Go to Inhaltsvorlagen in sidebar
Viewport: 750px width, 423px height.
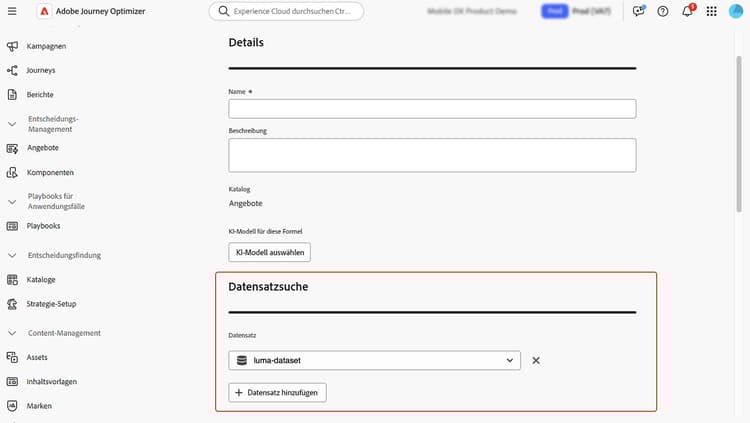point(52,381)
